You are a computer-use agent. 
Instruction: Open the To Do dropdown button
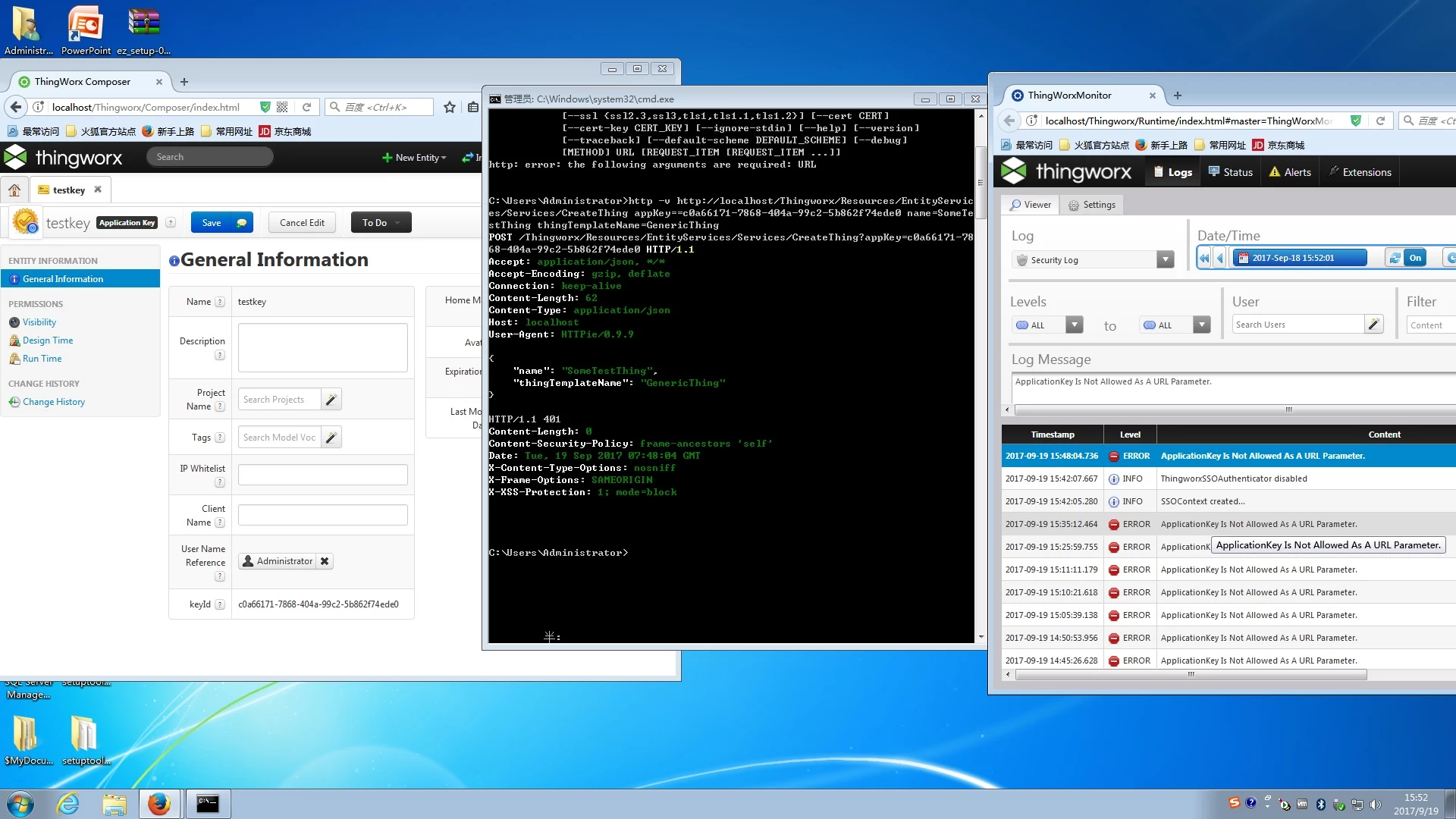[381, 222]
